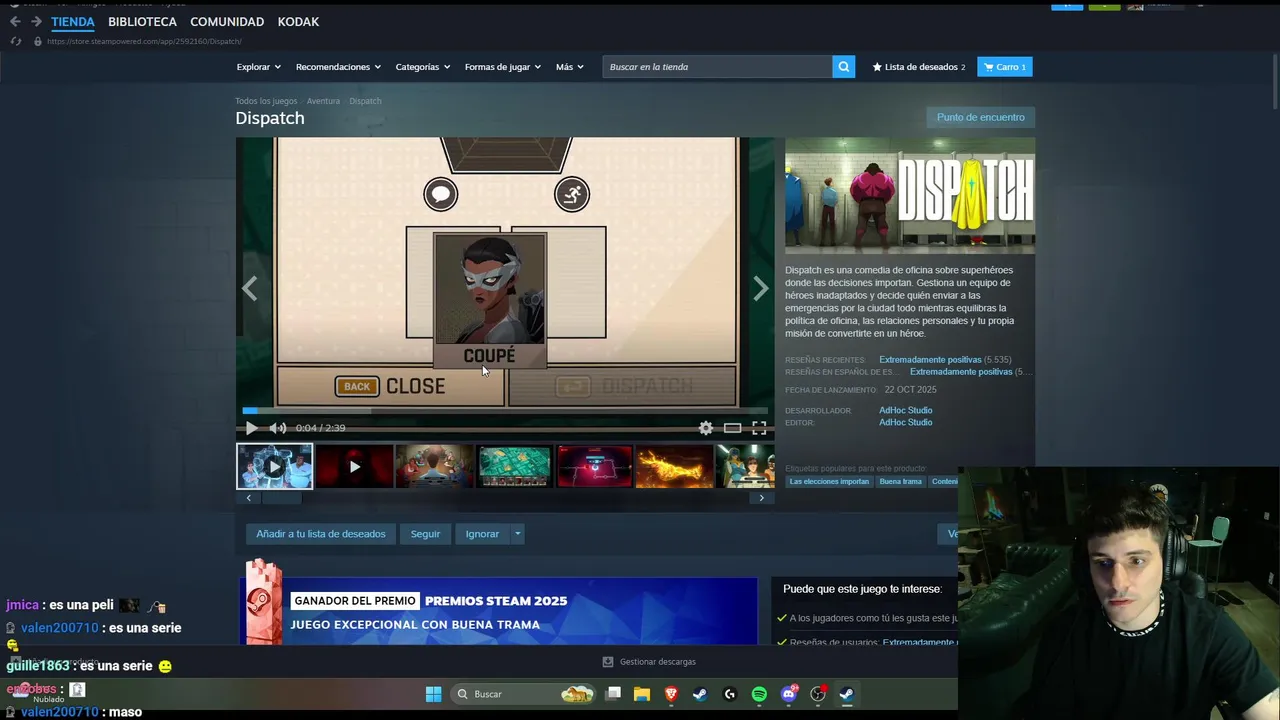Play the trailer video

coord(251,428)
